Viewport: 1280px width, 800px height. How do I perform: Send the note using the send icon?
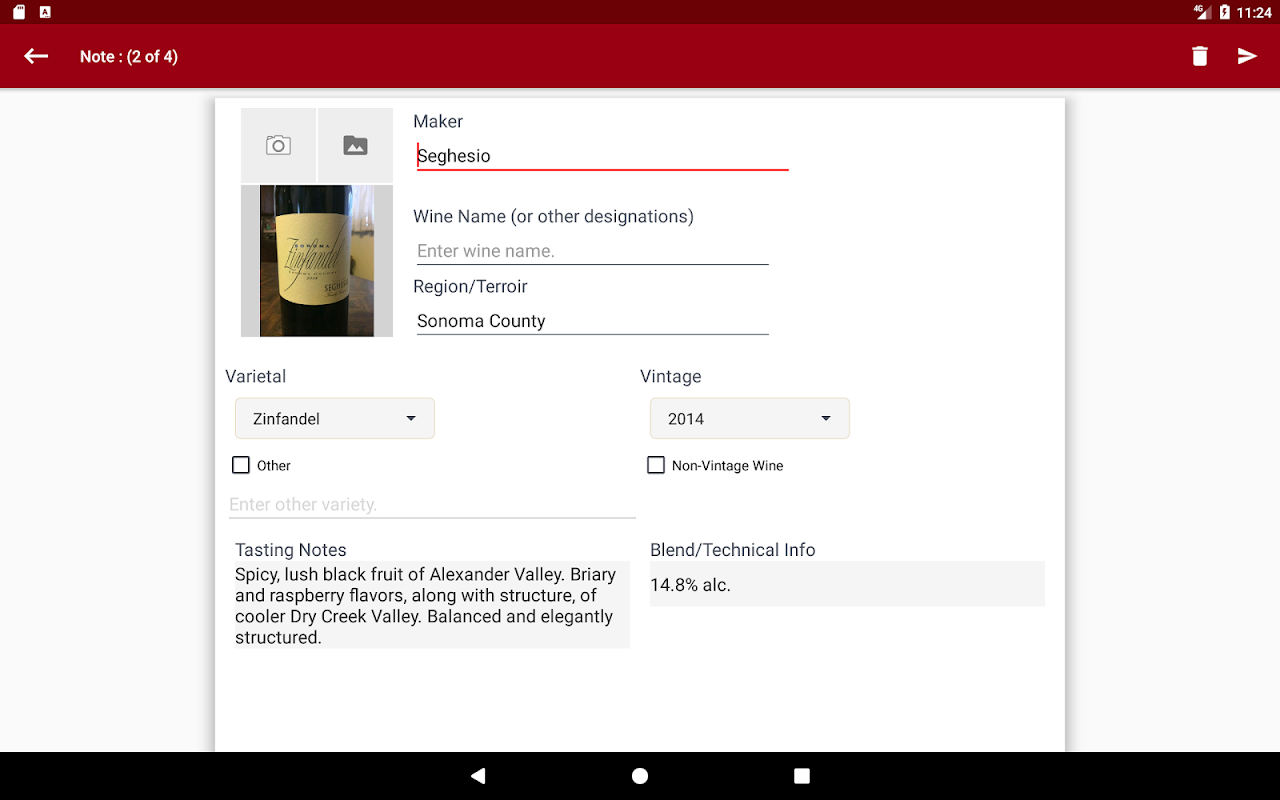pyautogui.click(x=1247, y=56)
